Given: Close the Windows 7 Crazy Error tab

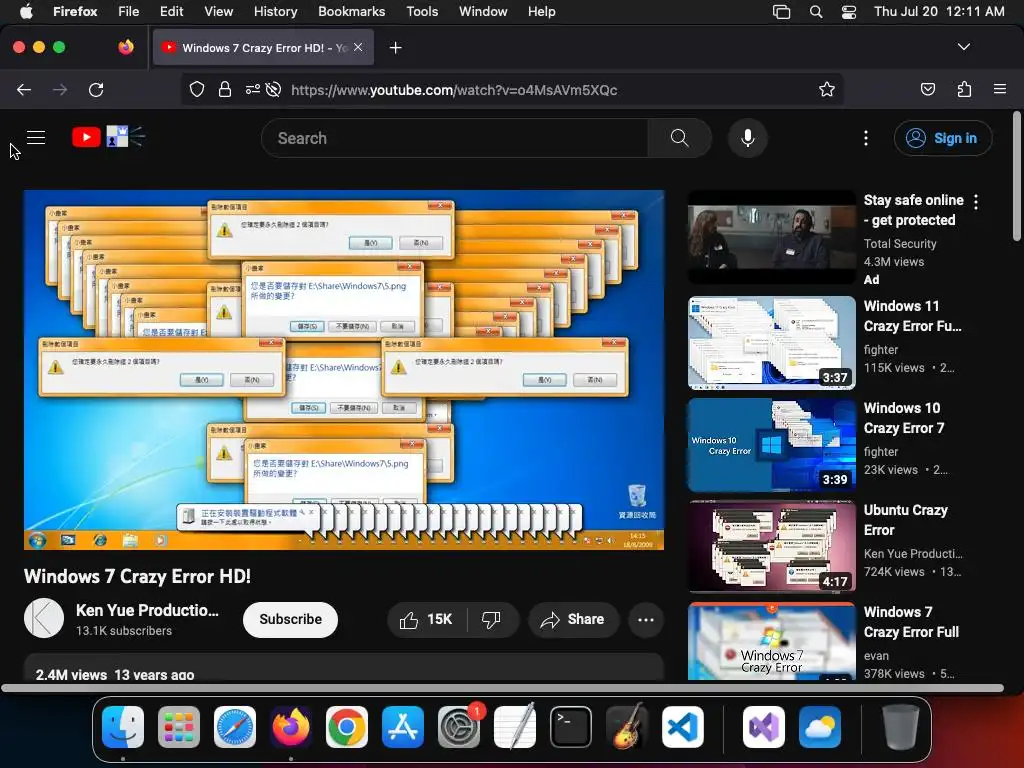Looking at the screenshot, I should click(x=358, y=47).
